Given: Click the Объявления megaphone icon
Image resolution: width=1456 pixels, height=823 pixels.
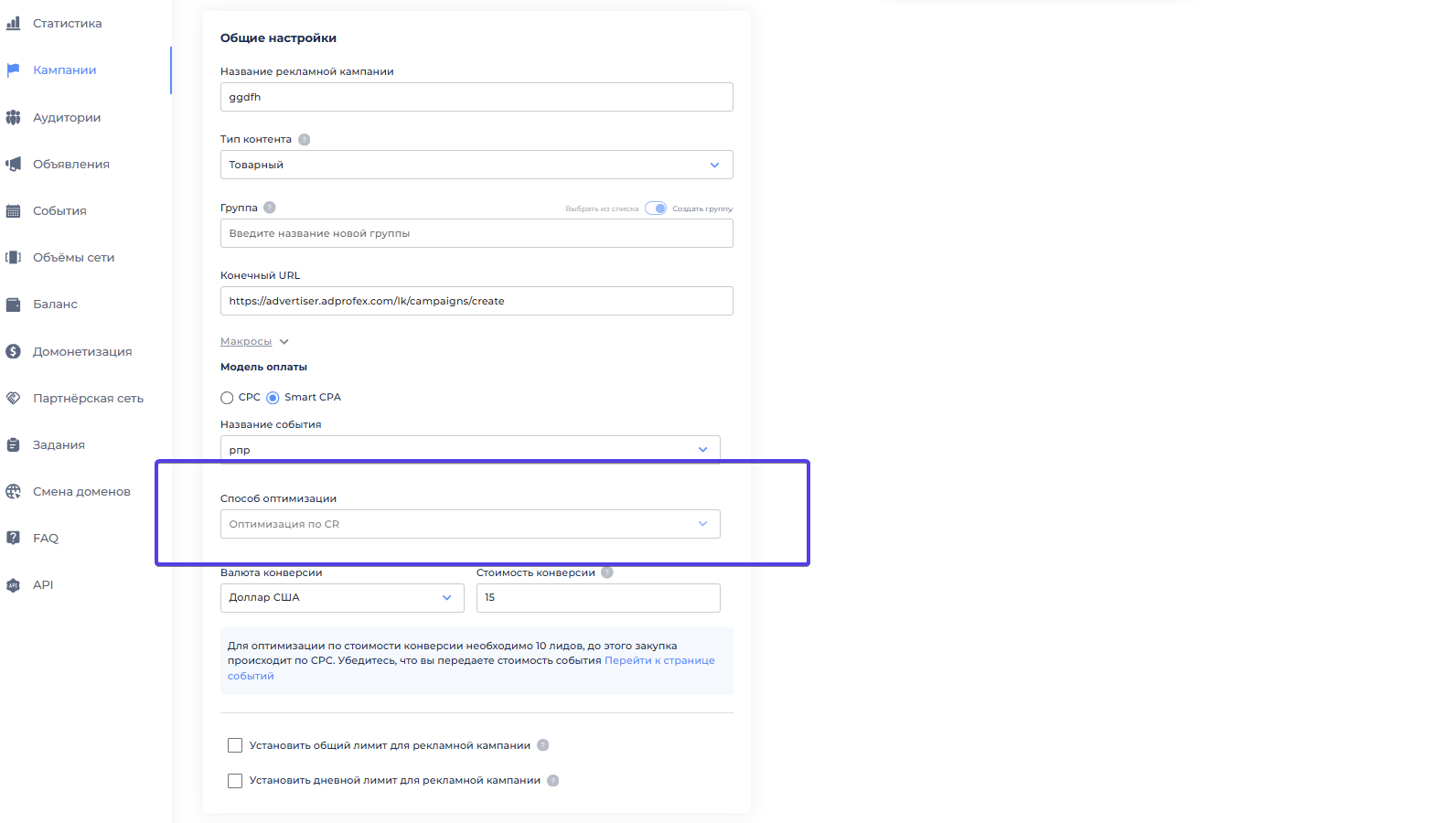Looking at the screenshot, I should (x=13, y=165).
